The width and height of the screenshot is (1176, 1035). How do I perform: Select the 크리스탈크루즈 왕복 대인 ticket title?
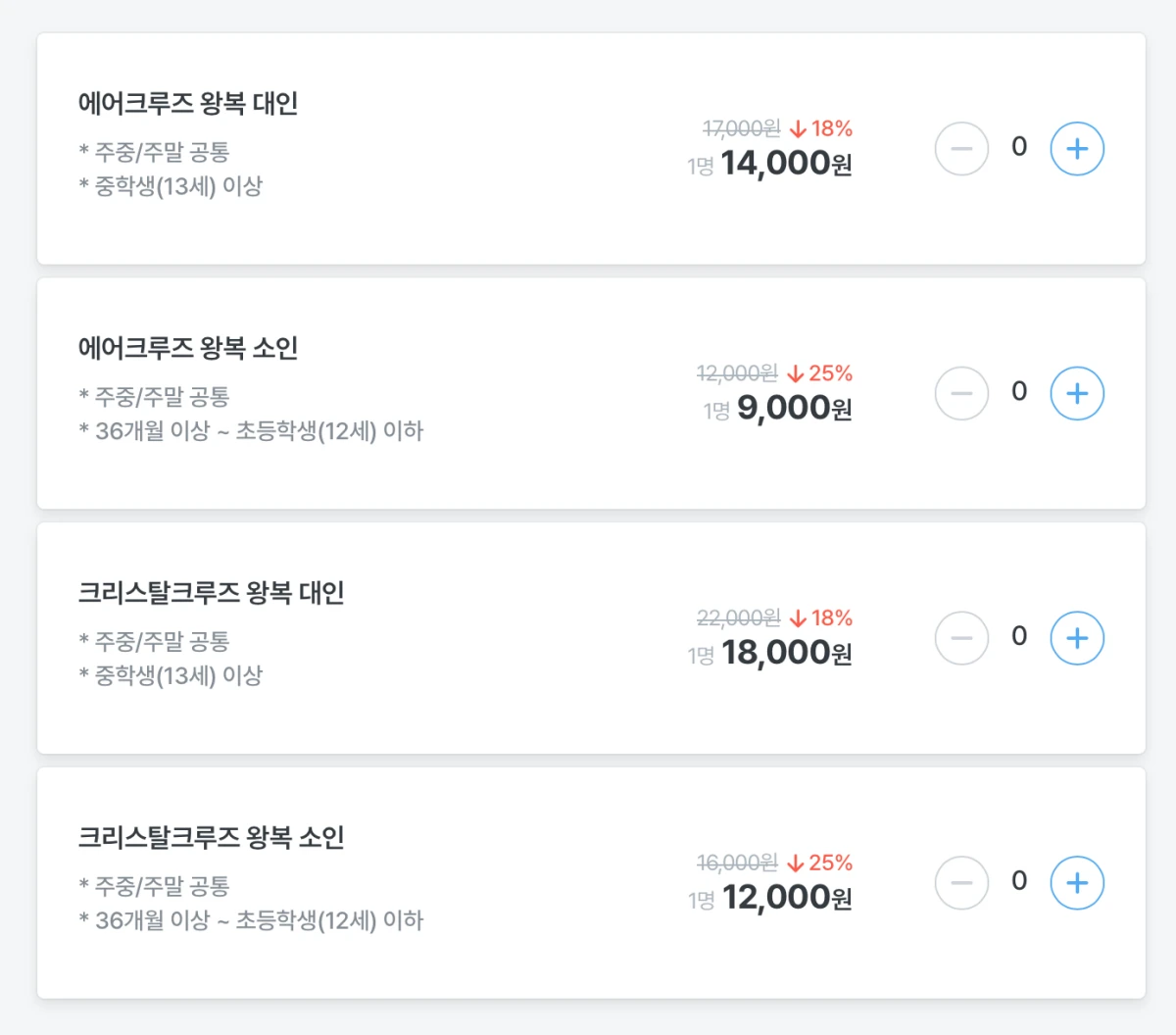tap(212, 592)
